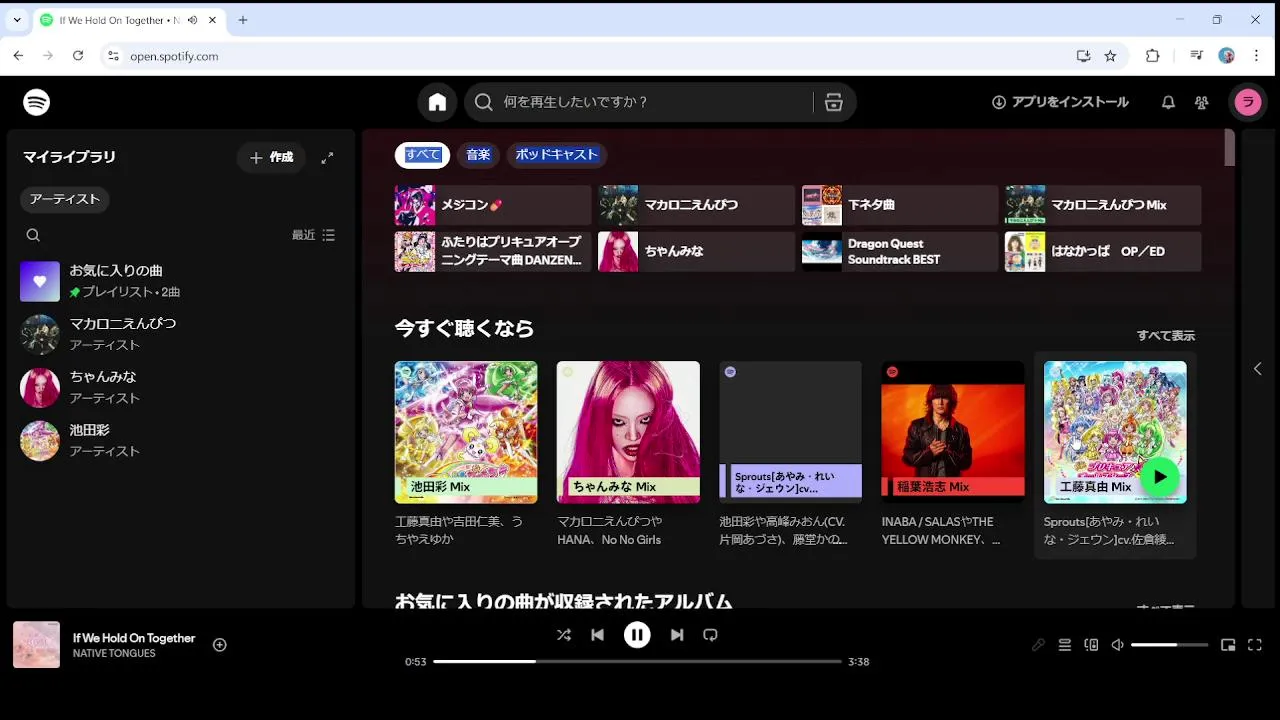This screenshot has width=1280, height=720.
Task: Open the play queue
Action: click(1065, 645)
